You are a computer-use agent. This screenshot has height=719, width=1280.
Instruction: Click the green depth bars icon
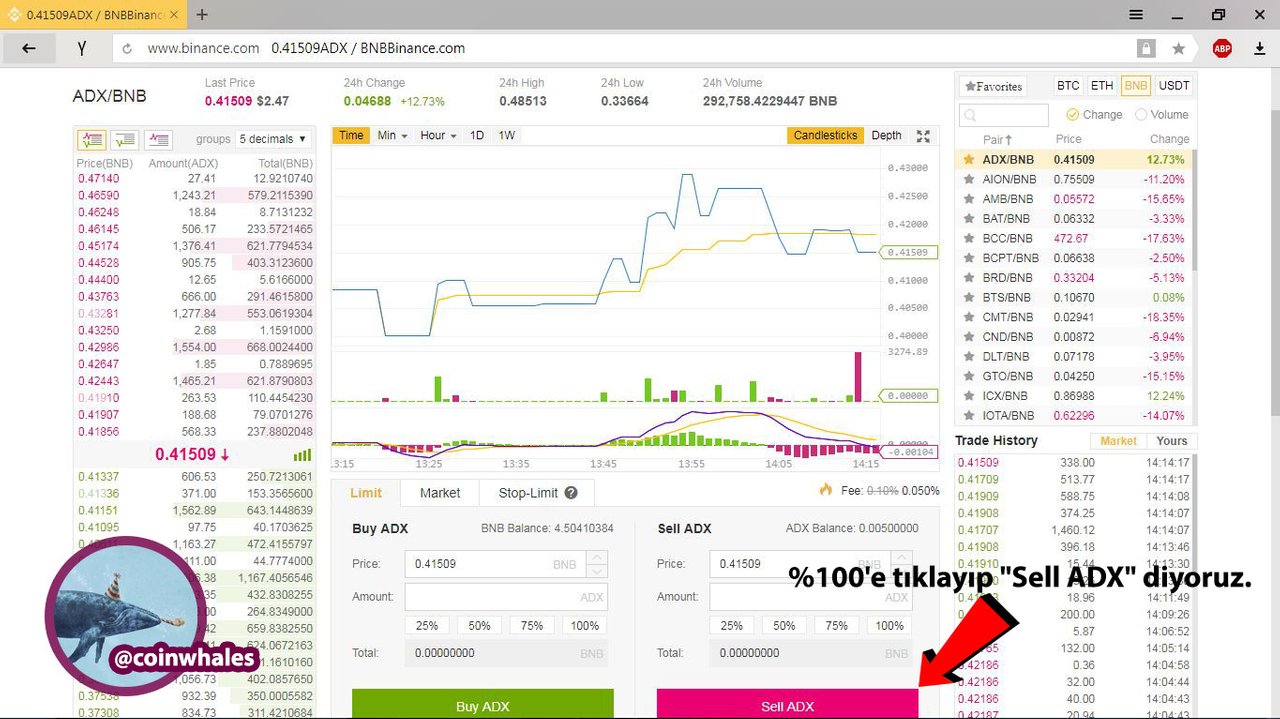pyautogui.click(x=302, y=454)
